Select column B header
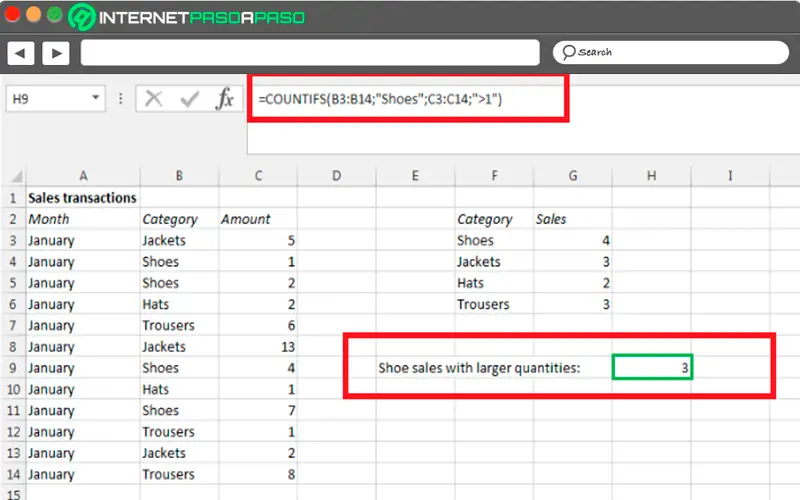Image resolution: width=800 pixels, height=500 pixels. click(x=179, y=176)
